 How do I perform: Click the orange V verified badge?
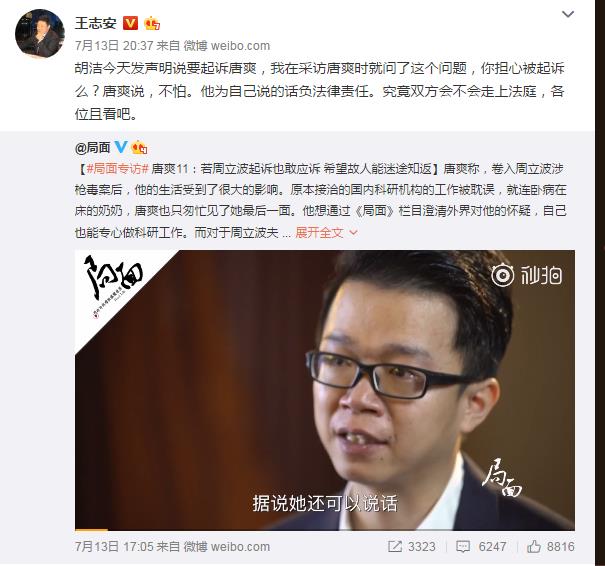(x=130, y=24)
